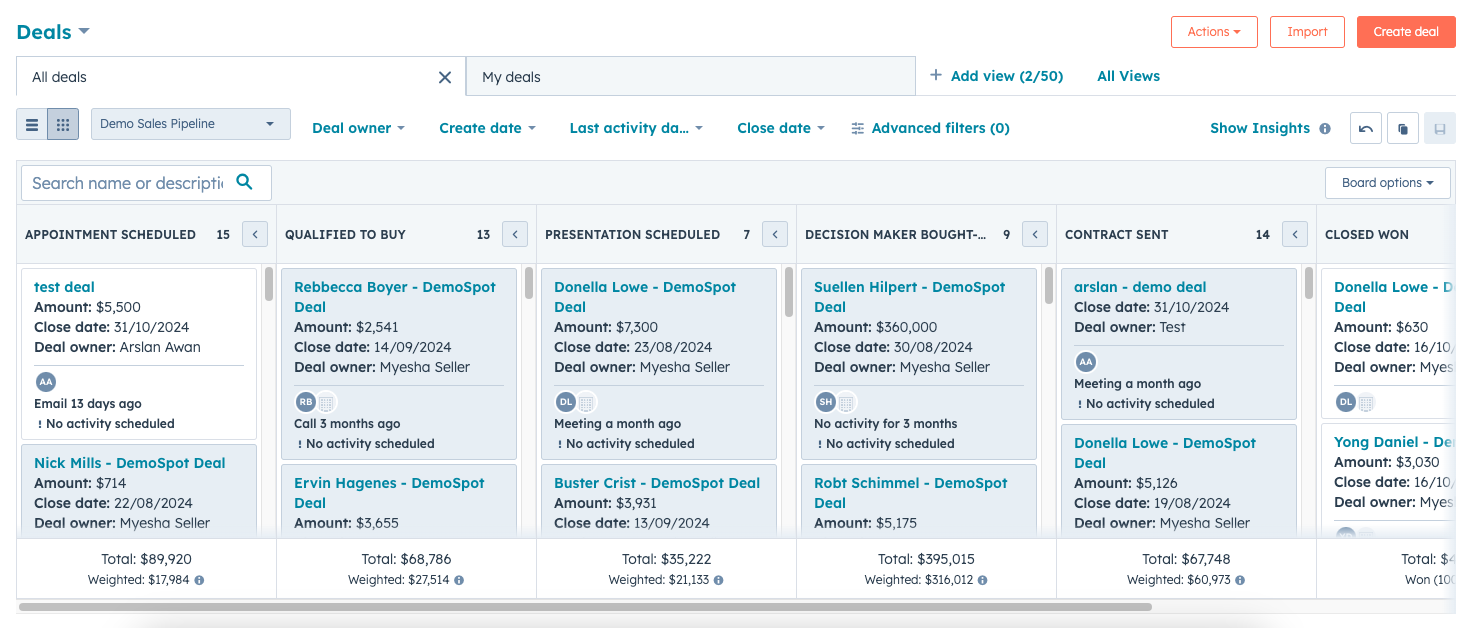Collapse the Contract Sent column

point(1295,234)
